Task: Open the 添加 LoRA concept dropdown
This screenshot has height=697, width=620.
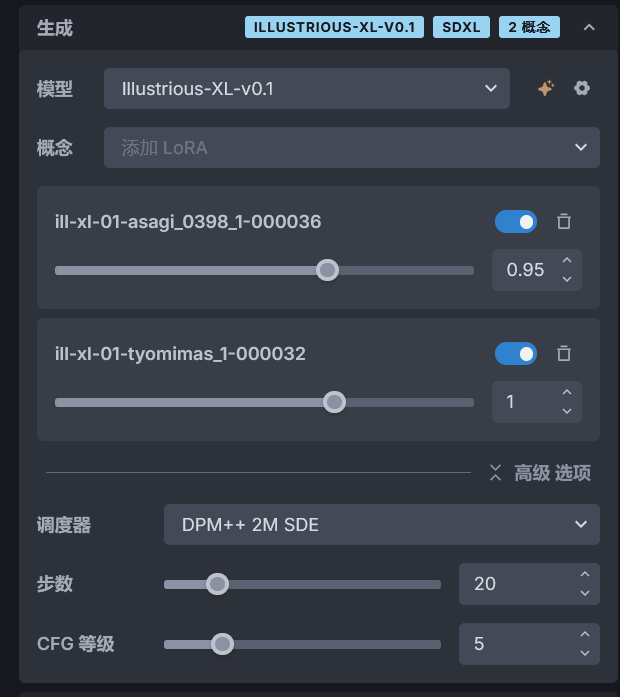Action: (x=352, y=147)
